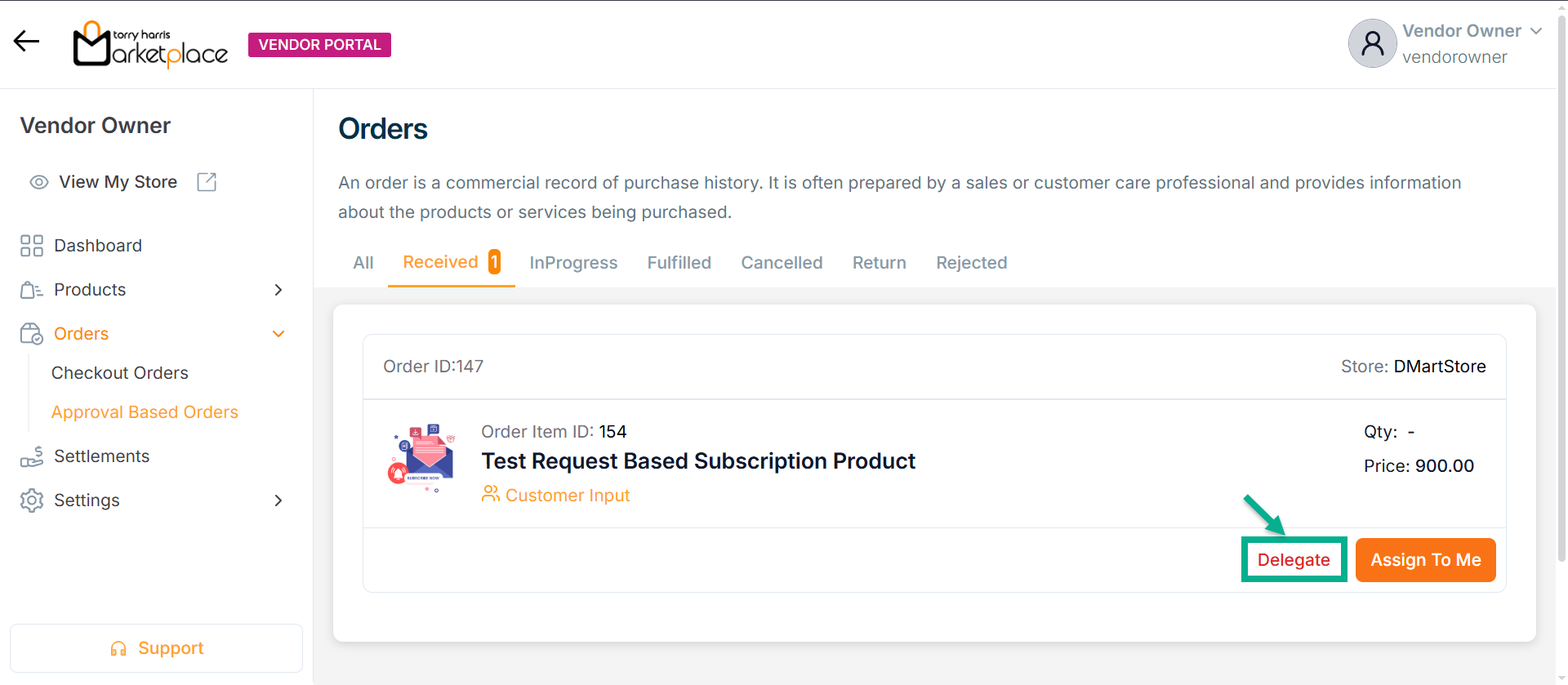Click the back arrow icon
Image resolution: width=1568 pixels, height=685 pixels.
[x=26, y=41]
